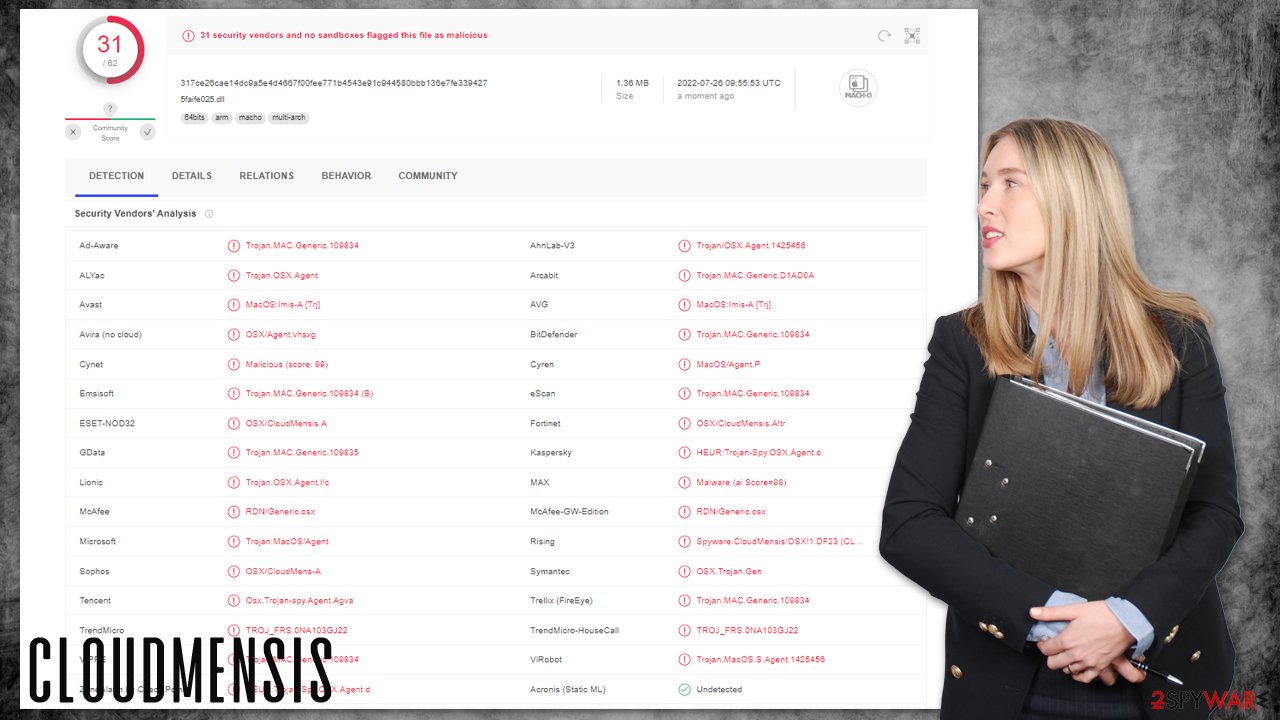Viewport: 1280px width, 720px height.
Task: Click the Cynet detection alert icon
Action: [234, 364]
